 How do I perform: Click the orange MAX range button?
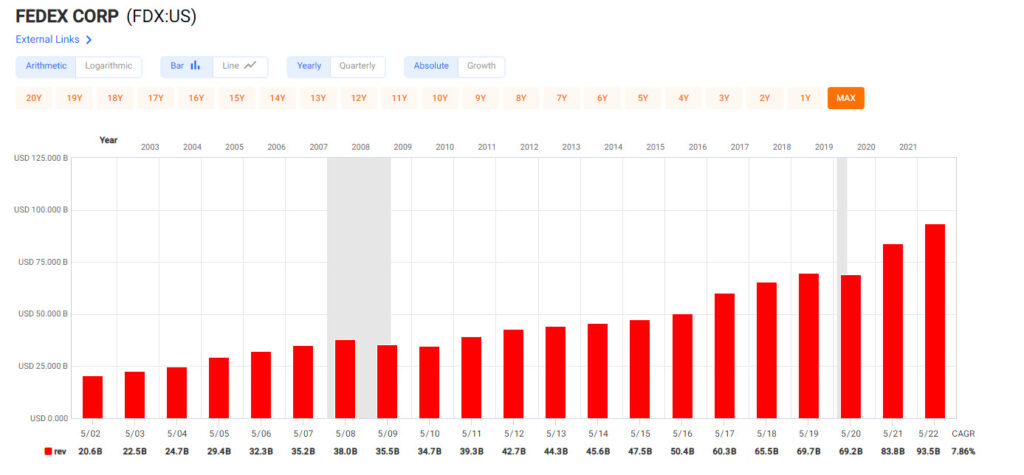coord(846,98)
